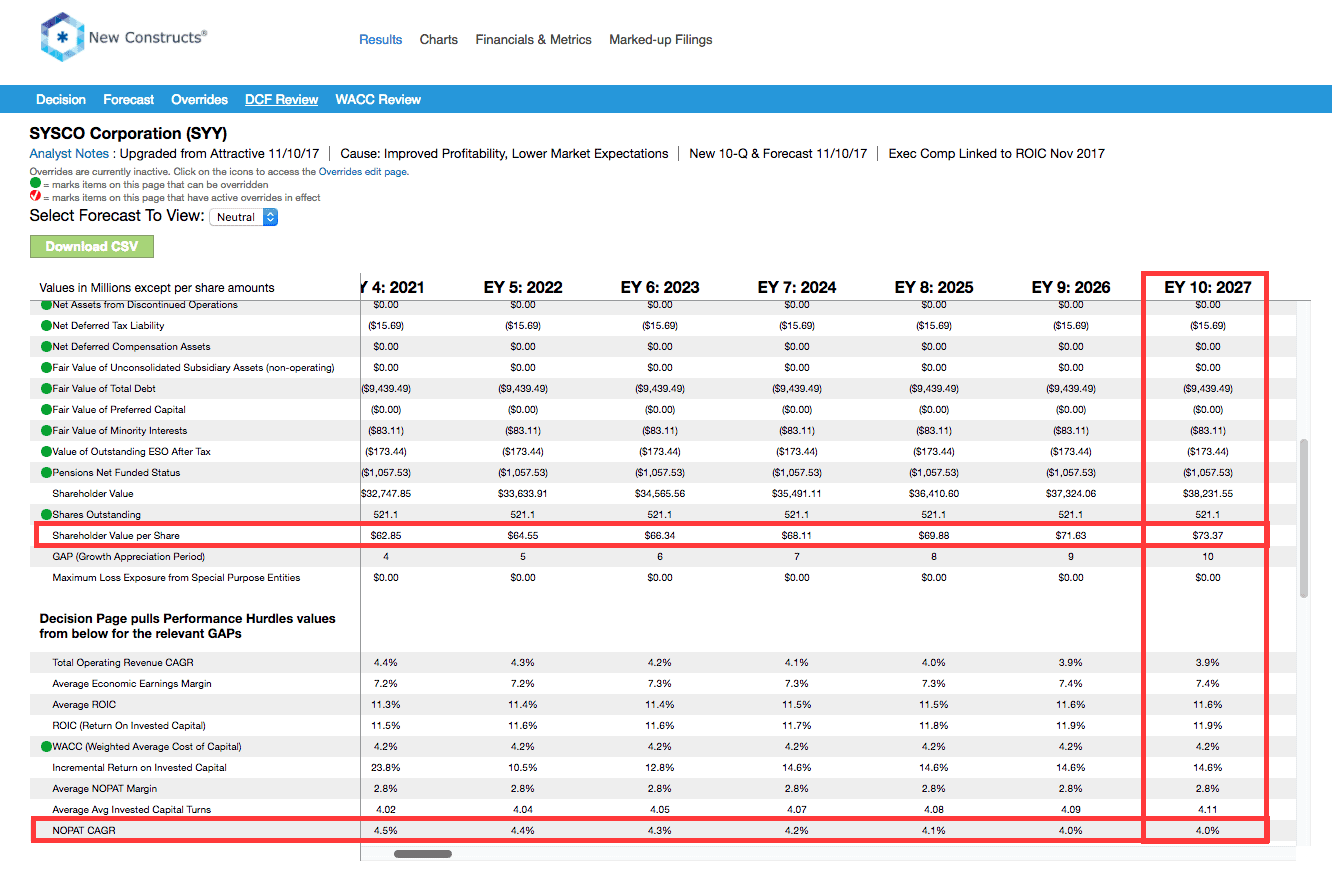This screenshot has height=877, width=1332.
Task: Click the 4.11 capital turns value for 2027
Action: [x=1208, y=810]
